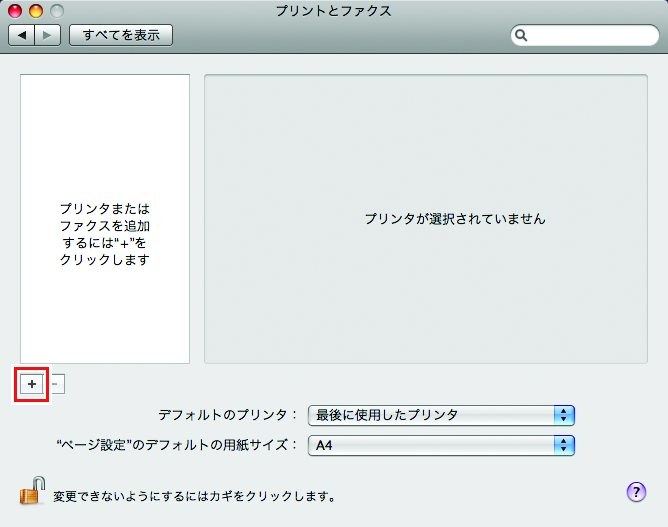Click the padlock icon to lock settings
The image size is (668, 527).
(x=30, y=493)
